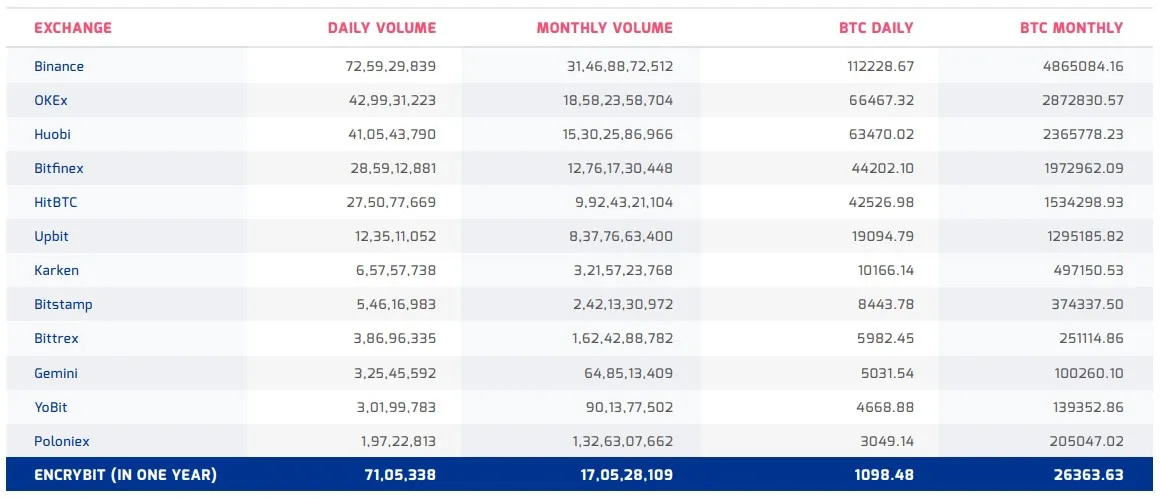Click Karken daily volume 6,57,57,738
Screen dimensions: 1160x498
[x=397, y=270]
